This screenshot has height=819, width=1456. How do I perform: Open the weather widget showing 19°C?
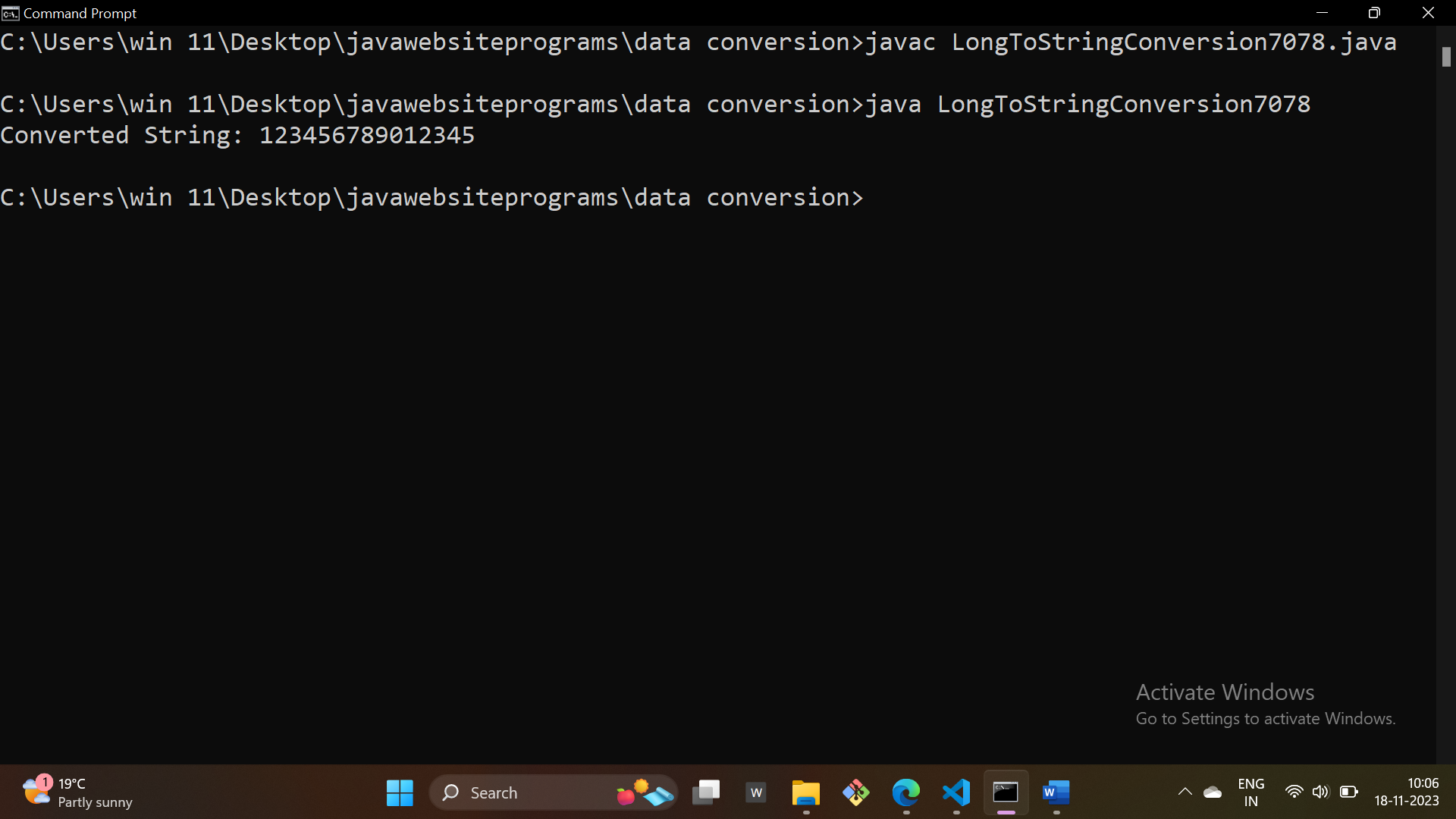(x=76, y=792)
